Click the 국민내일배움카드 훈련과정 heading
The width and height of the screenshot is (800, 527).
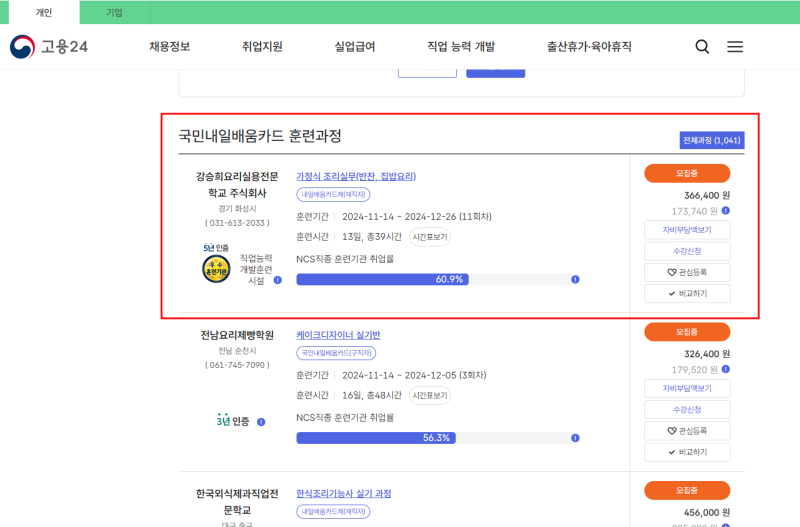[260, 136]
